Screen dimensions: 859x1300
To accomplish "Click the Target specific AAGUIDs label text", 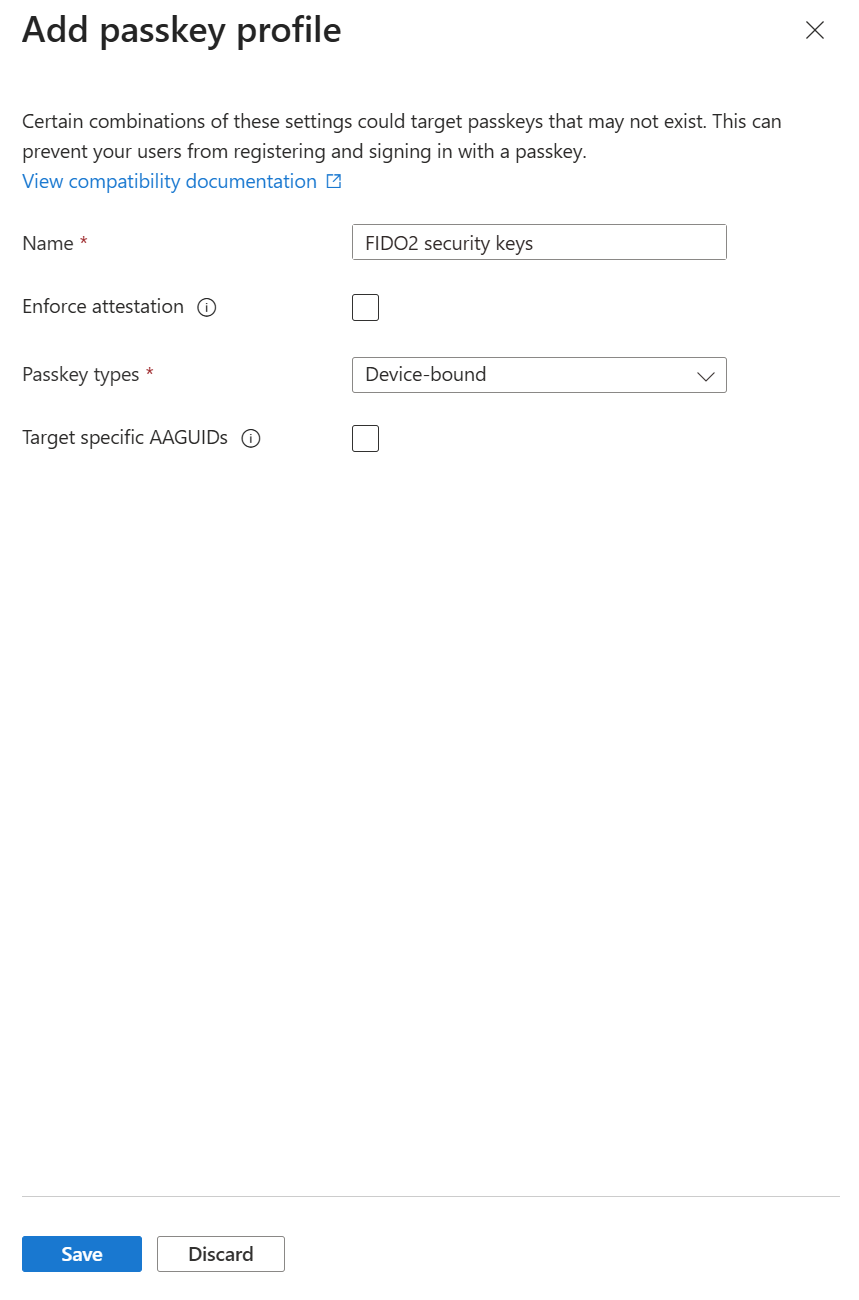I will pyautogui.click(x=125, y=437).
